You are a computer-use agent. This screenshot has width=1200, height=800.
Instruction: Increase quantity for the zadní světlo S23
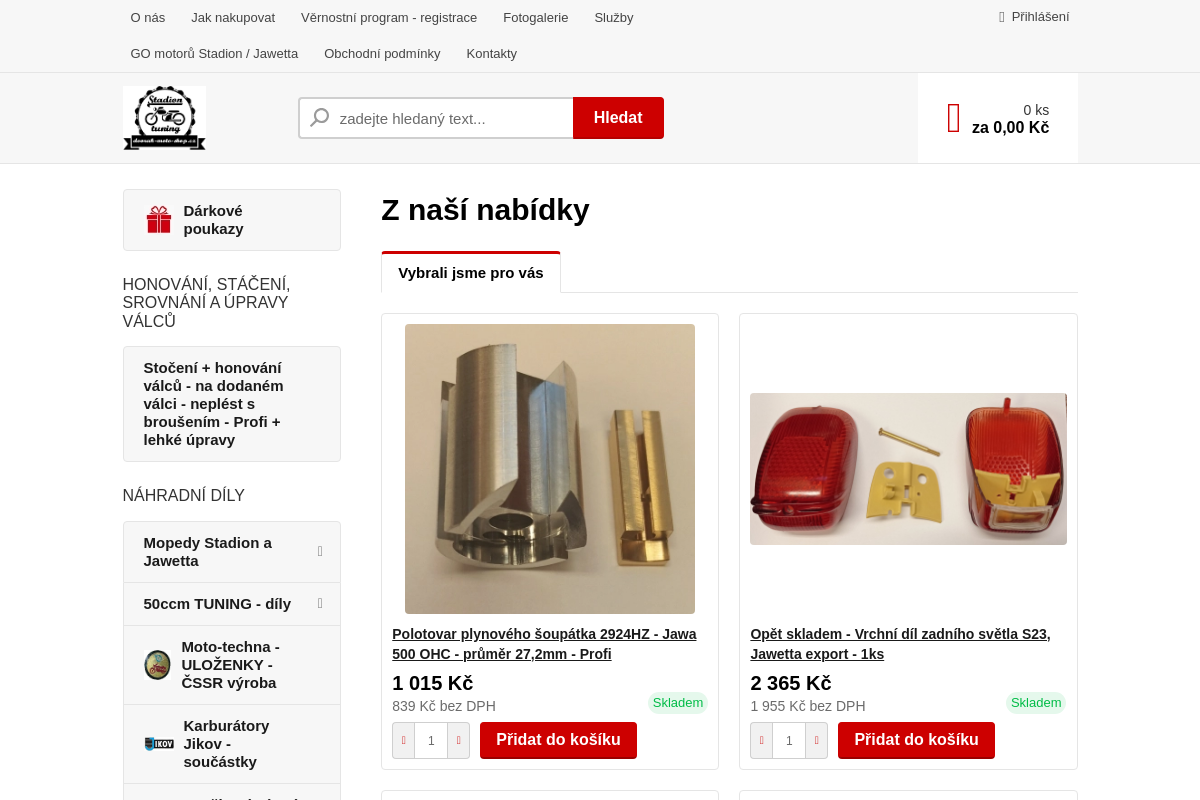click(816, 741)
